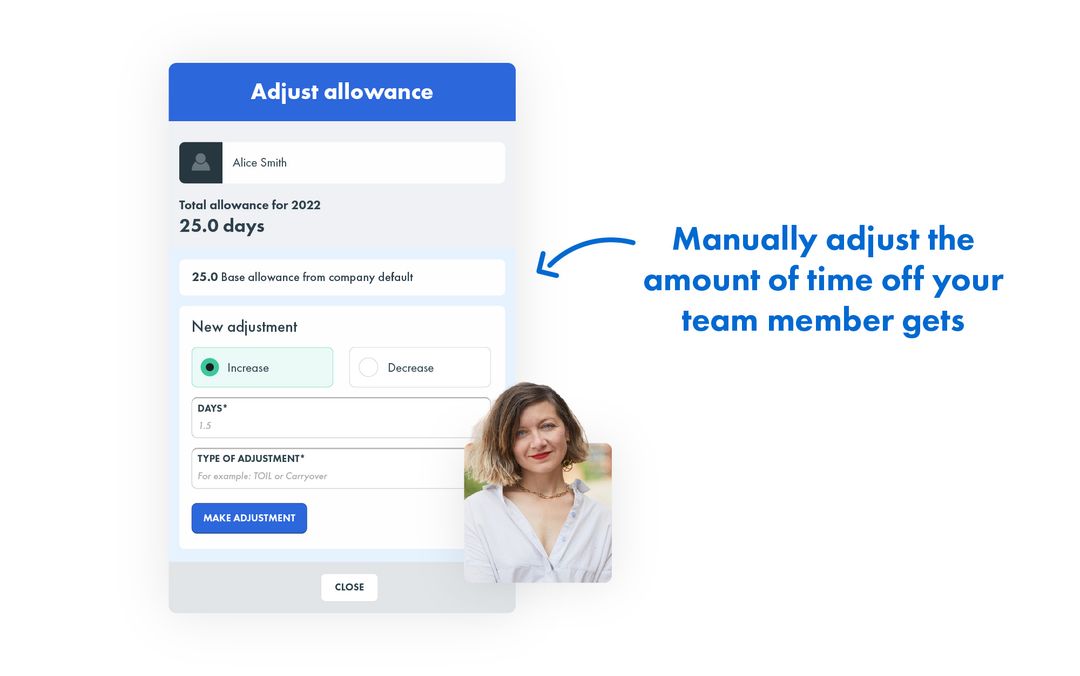Click Alice Smith's avatar icon
This screenshot has height=676, width=1080.
coord(200,162)
